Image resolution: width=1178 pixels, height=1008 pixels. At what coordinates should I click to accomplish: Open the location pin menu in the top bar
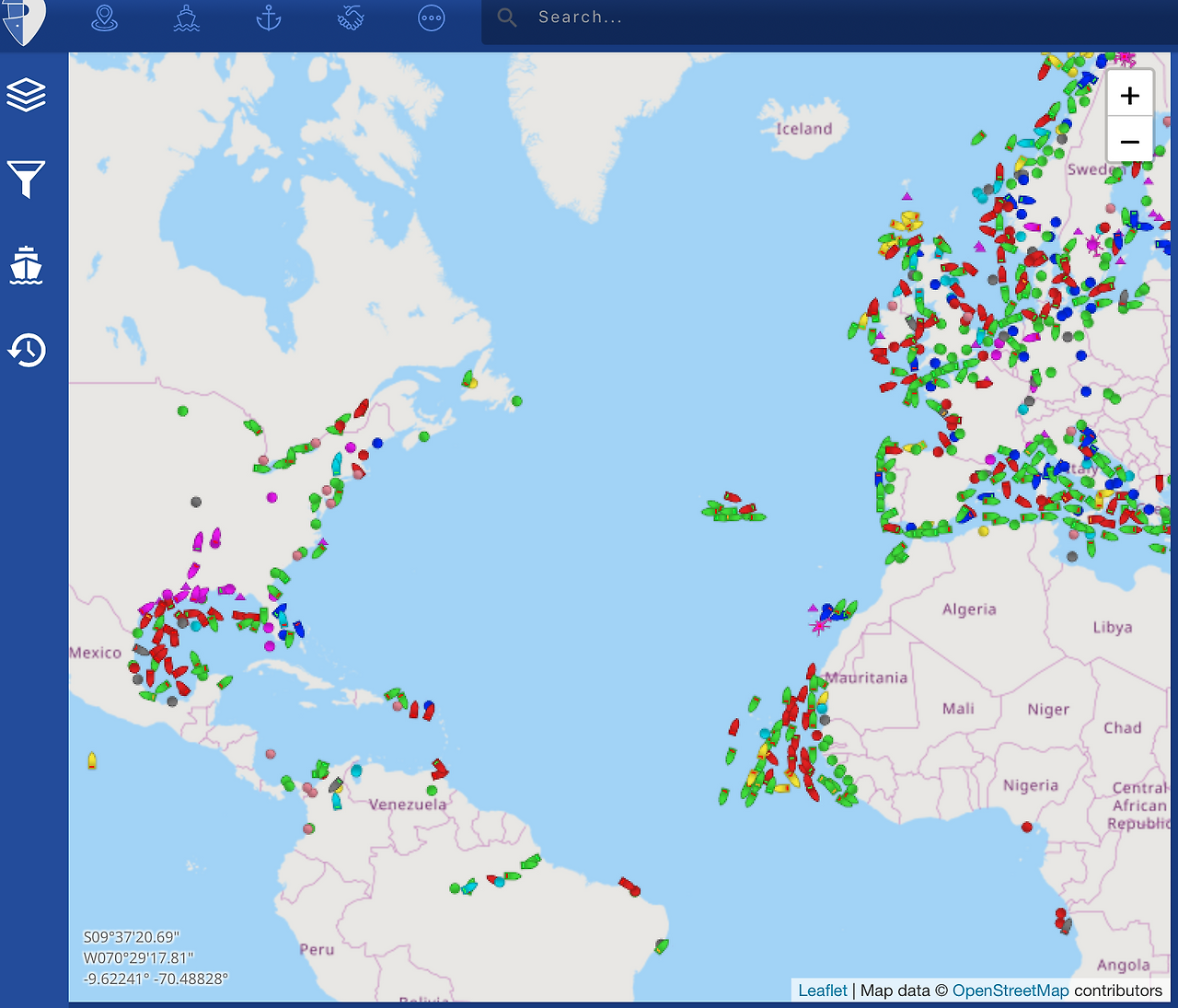click(105, 17)
